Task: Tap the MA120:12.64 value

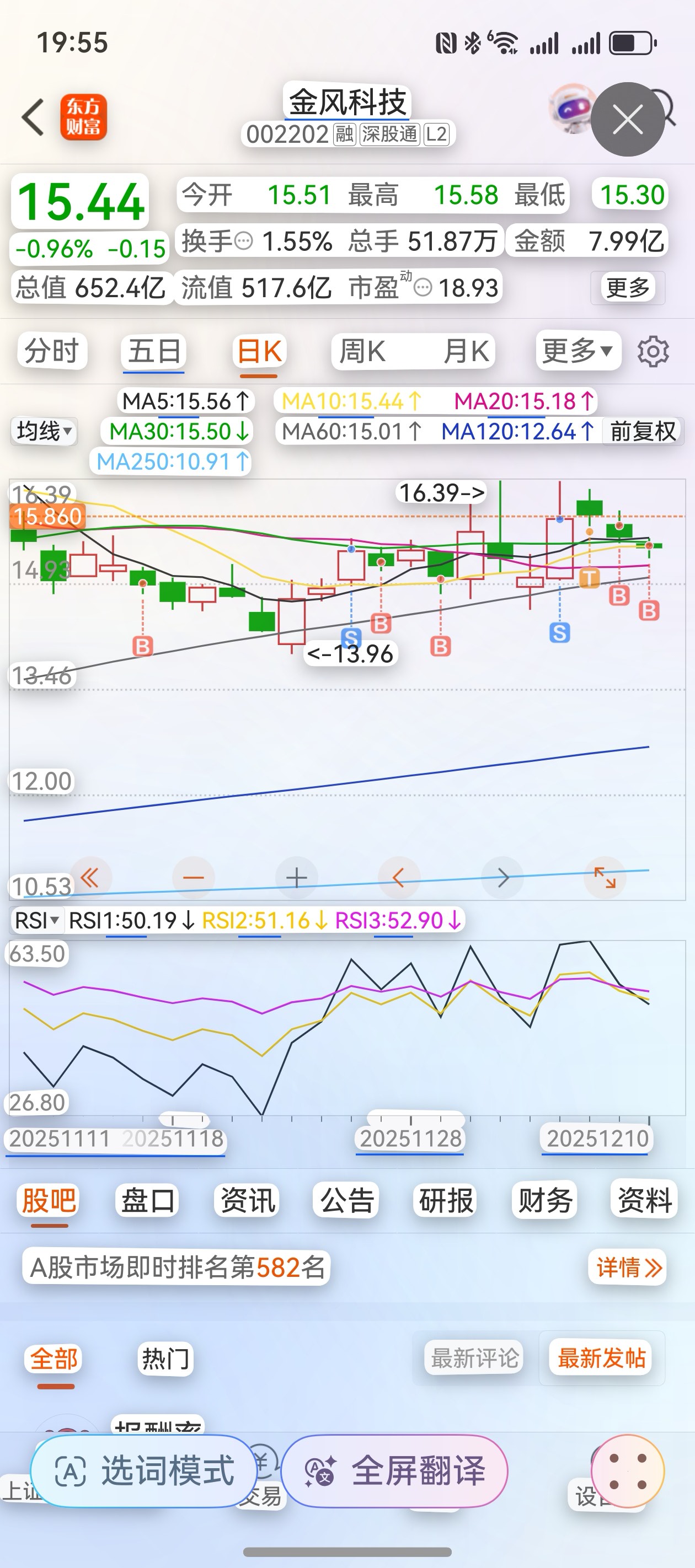Action: pos(518,432)
